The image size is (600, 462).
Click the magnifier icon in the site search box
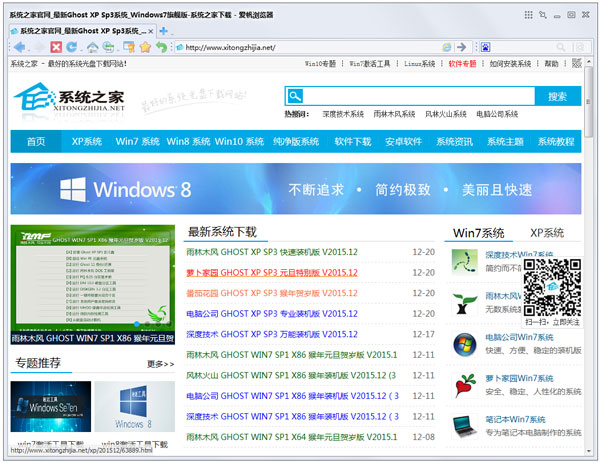pos(295,96)
